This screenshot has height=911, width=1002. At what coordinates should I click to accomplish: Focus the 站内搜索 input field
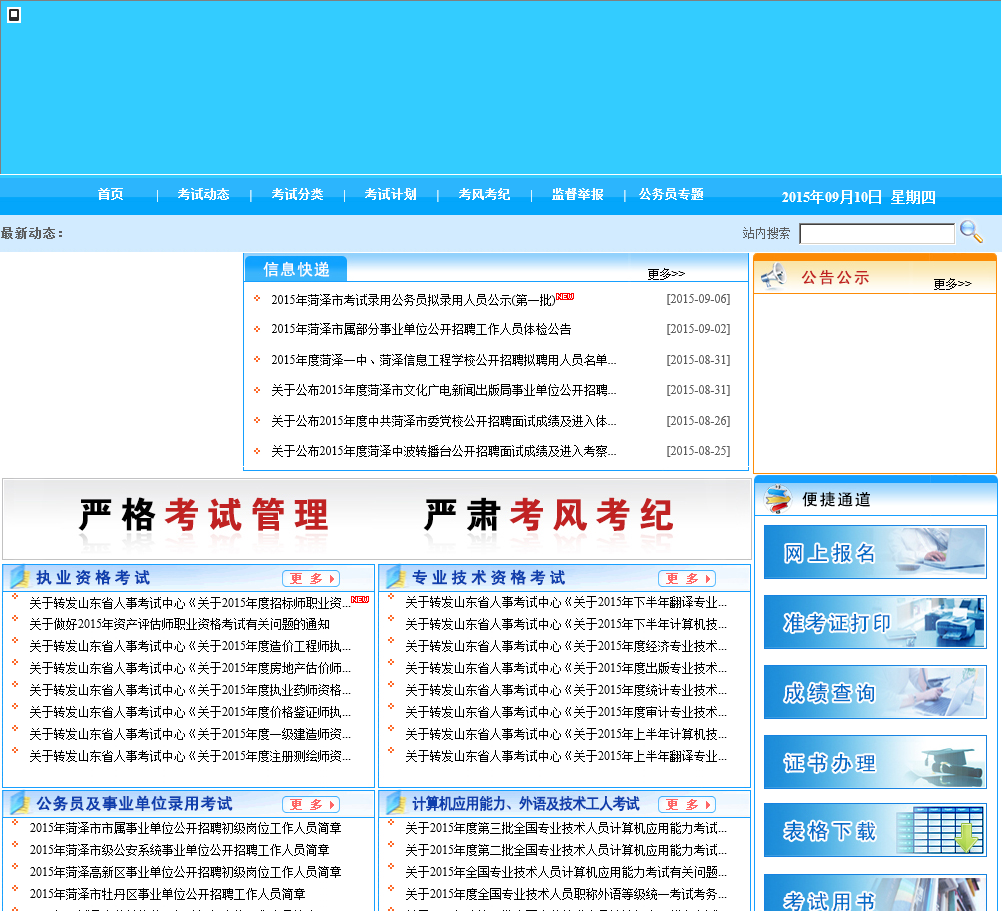point(877,234)
